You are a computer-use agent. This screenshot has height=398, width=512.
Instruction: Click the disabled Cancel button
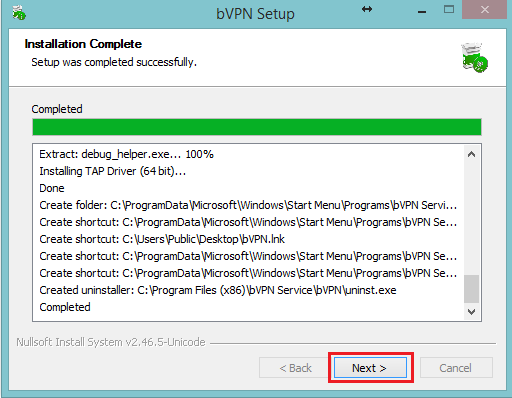click(x=456, y=368)
